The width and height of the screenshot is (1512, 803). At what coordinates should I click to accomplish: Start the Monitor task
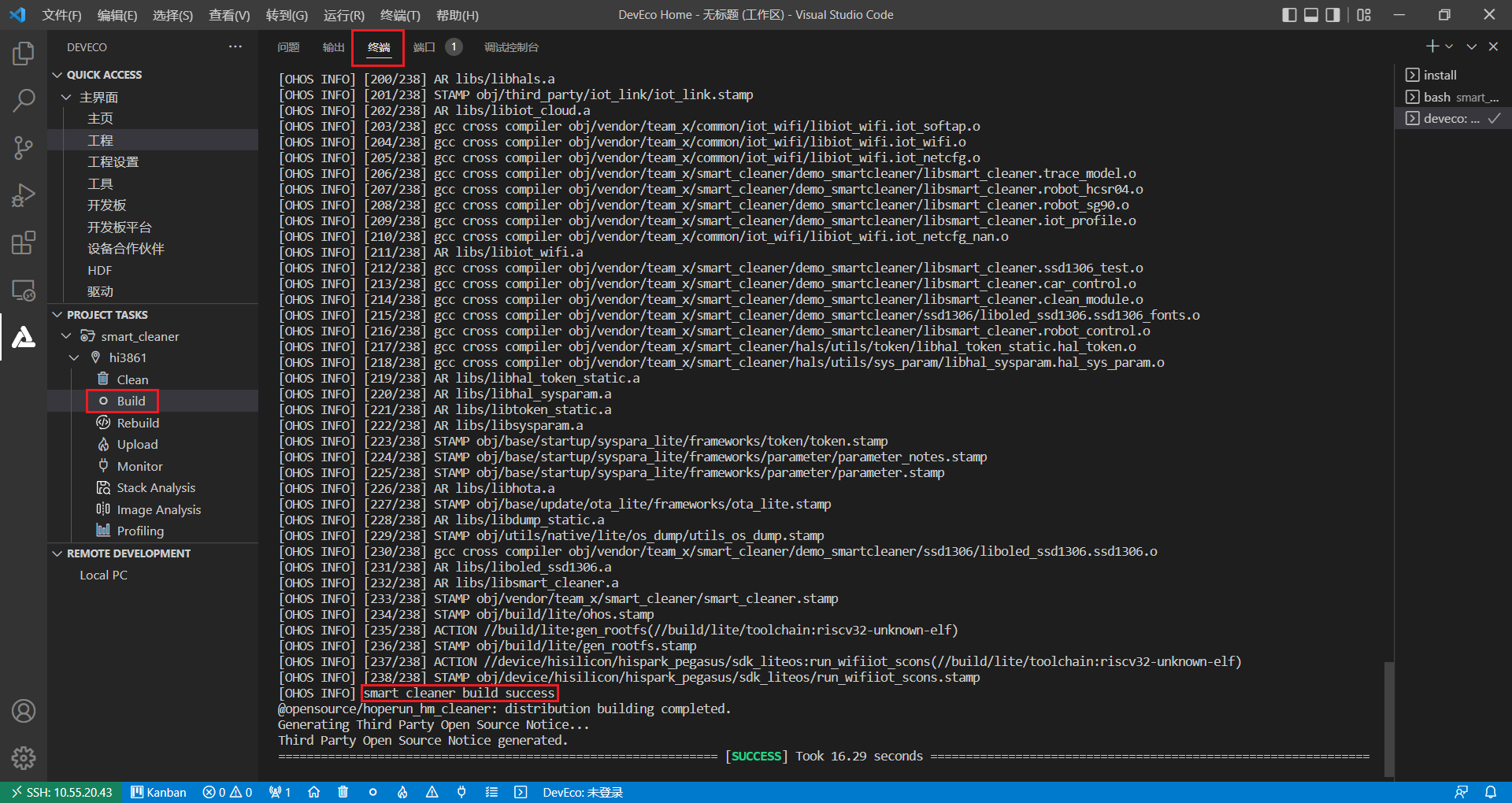point(139,466)
